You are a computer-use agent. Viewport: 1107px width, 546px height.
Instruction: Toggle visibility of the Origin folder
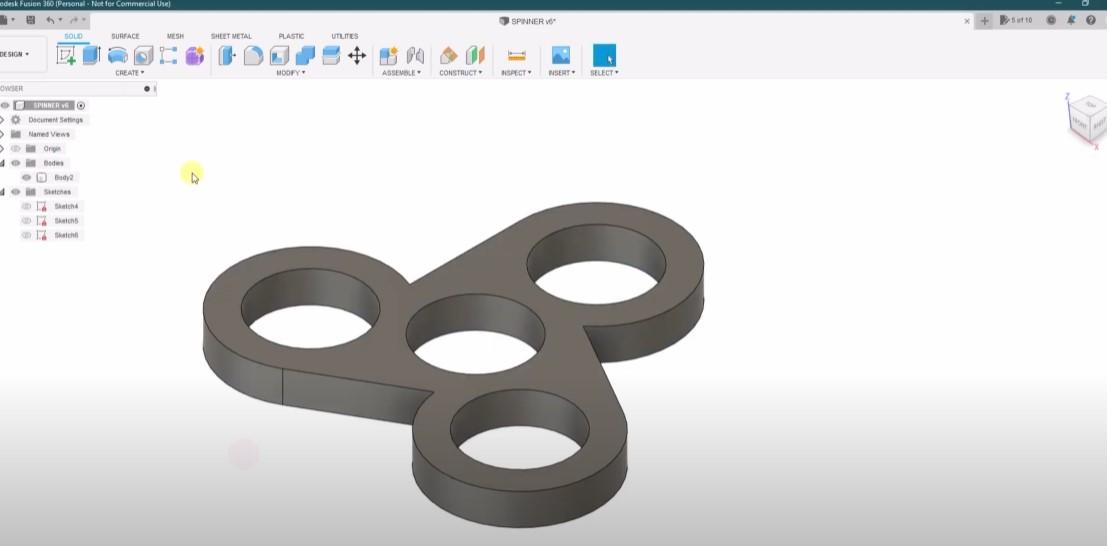click(16, 148)
